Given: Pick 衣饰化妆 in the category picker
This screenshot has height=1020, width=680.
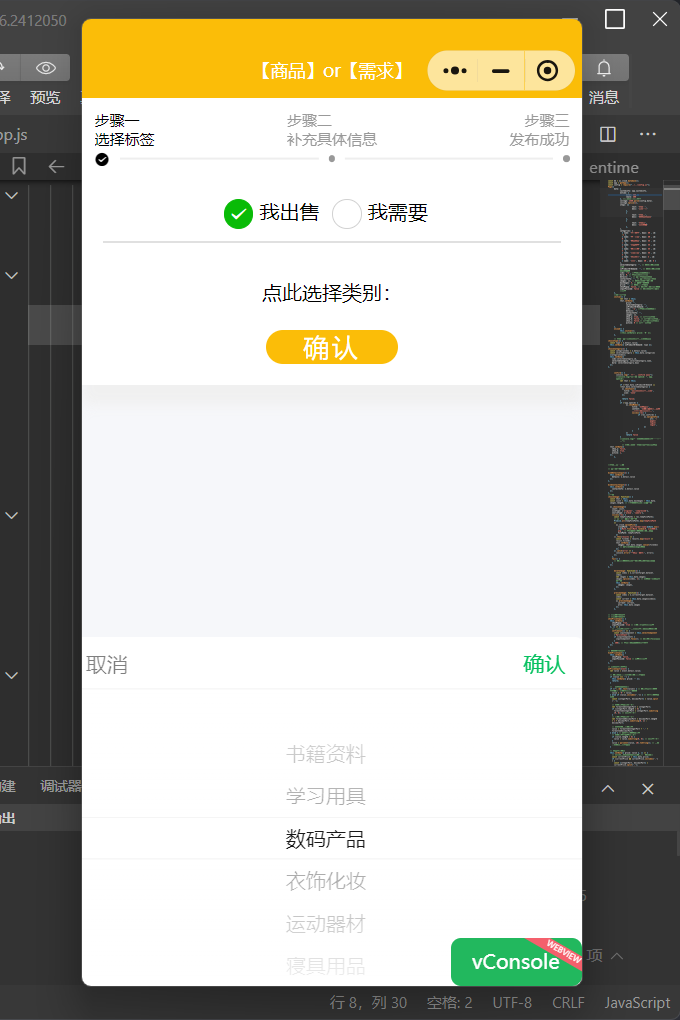Looking at the screenshot, I should pyautogui.click(x=326, y=881).
